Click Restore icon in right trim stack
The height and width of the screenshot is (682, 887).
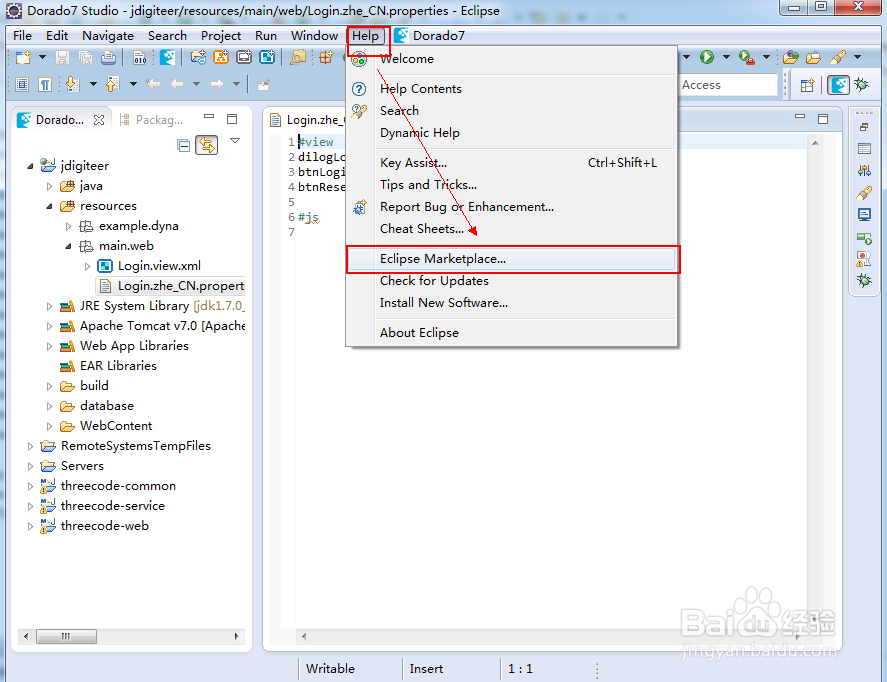tap(864, 127)
